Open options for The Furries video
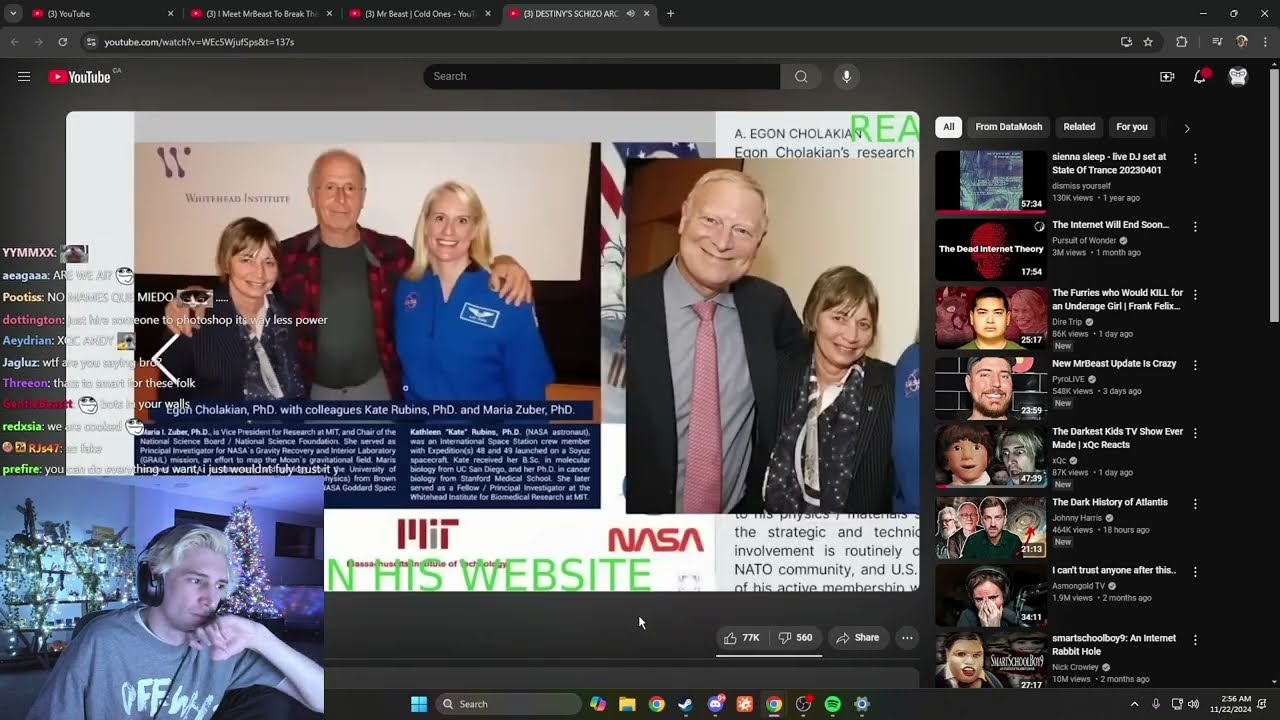 (1195, 295)
